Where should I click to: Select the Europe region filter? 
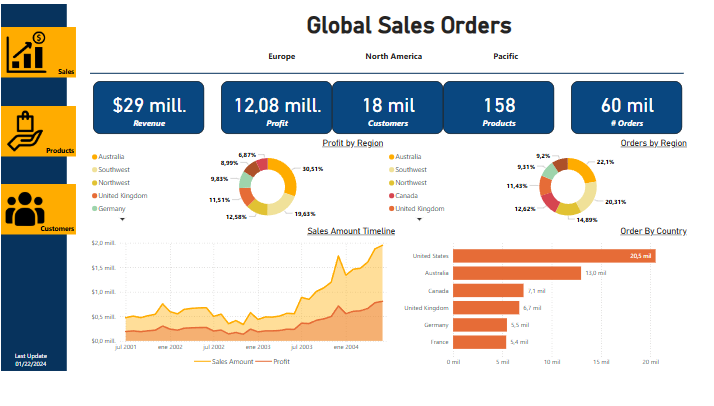pyautogui.click(x=282, y=56)
